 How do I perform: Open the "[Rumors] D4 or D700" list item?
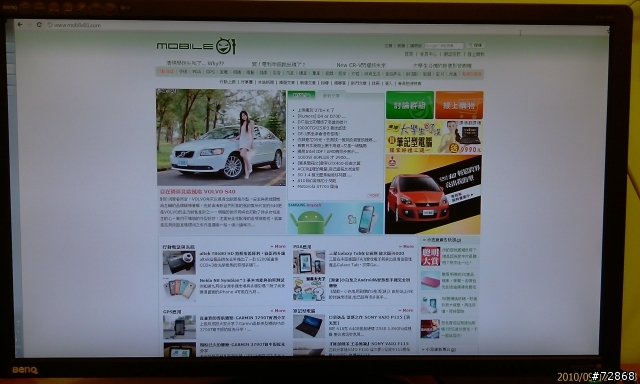tap(322, 116)
